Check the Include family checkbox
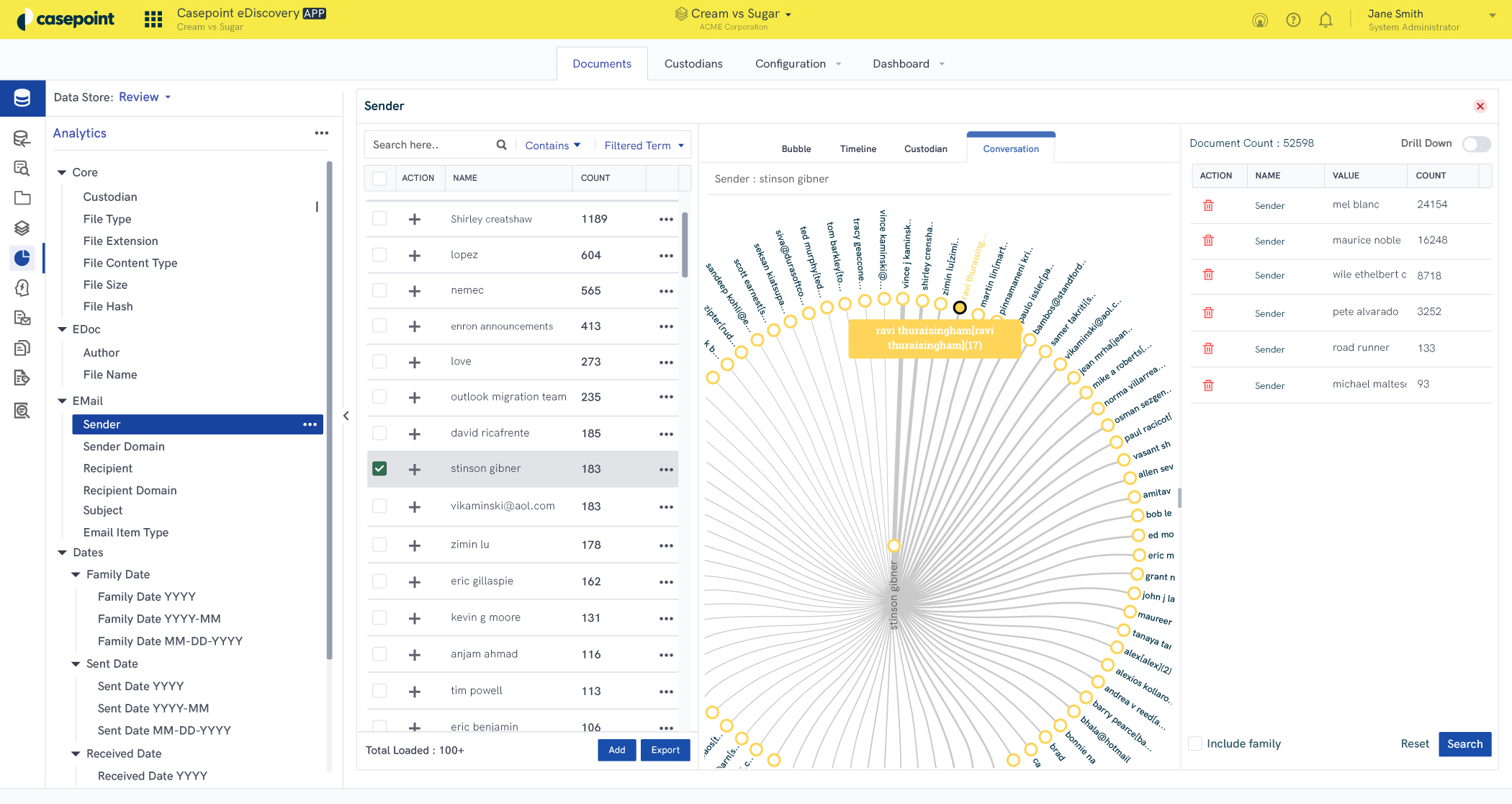The width and height of the screenshot is (1512, 804). [1195, 743]
